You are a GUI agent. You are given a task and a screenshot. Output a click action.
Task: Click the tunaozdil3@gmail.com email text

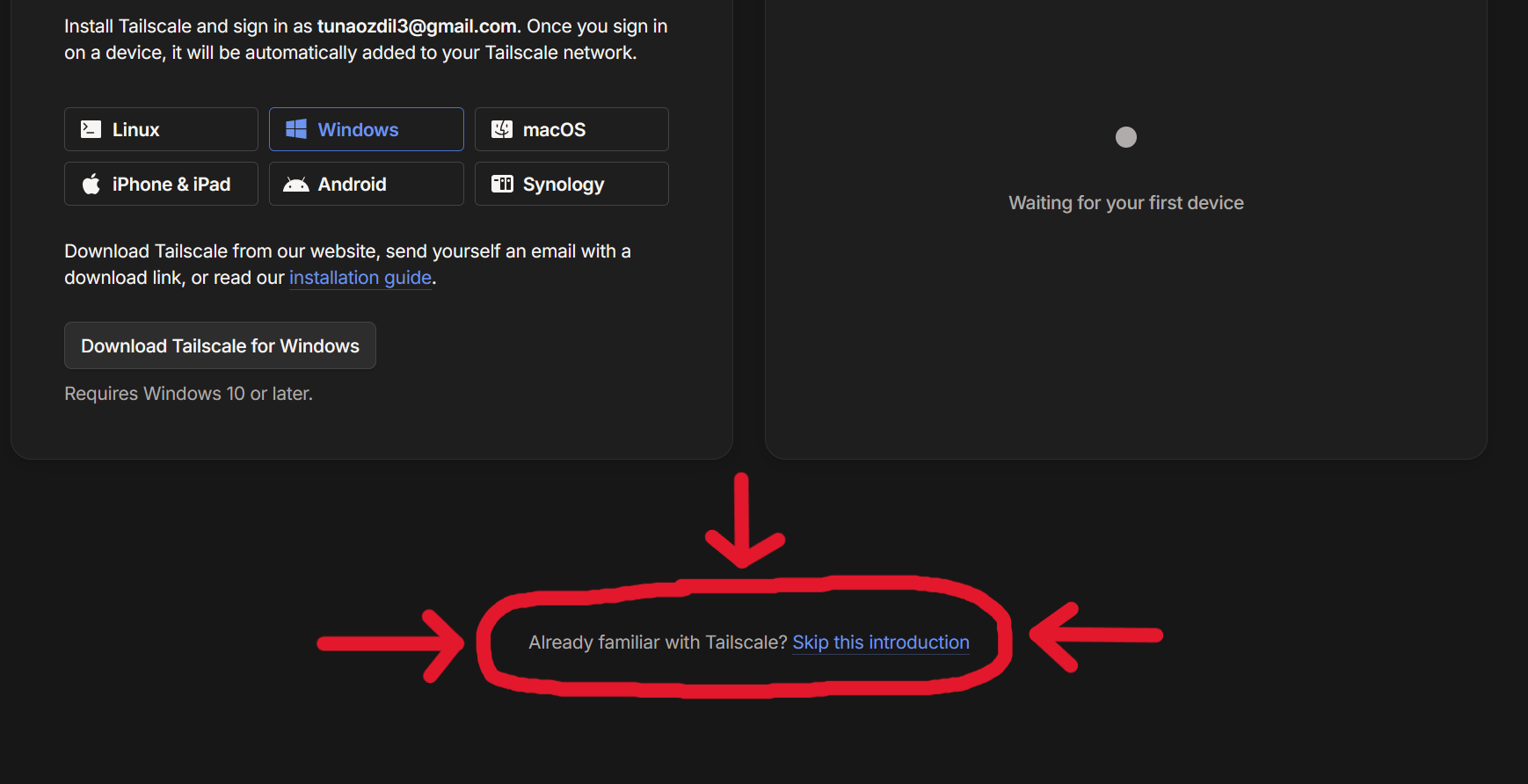pos(417,26)
